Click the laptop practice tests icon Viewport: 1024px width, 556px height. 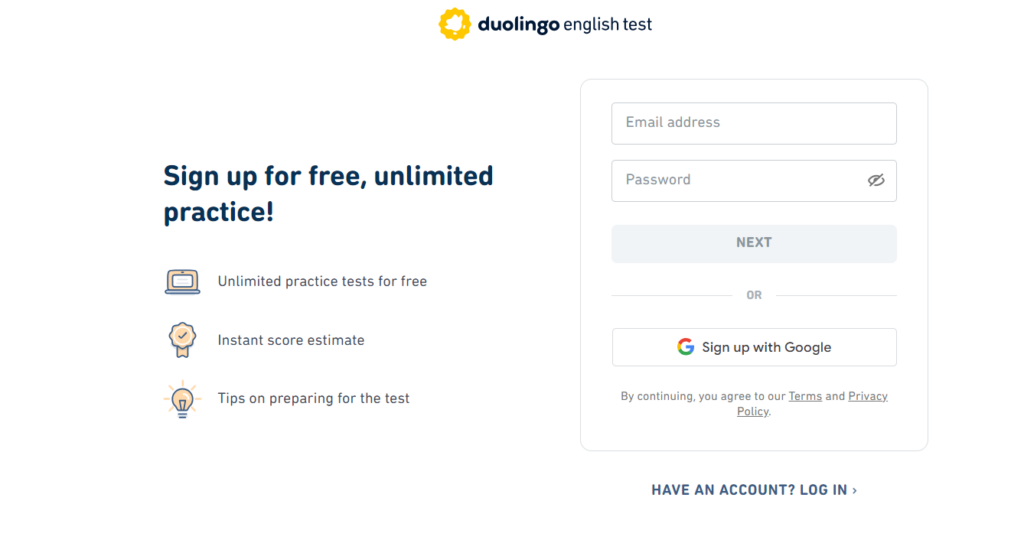[x=182, y=282]
